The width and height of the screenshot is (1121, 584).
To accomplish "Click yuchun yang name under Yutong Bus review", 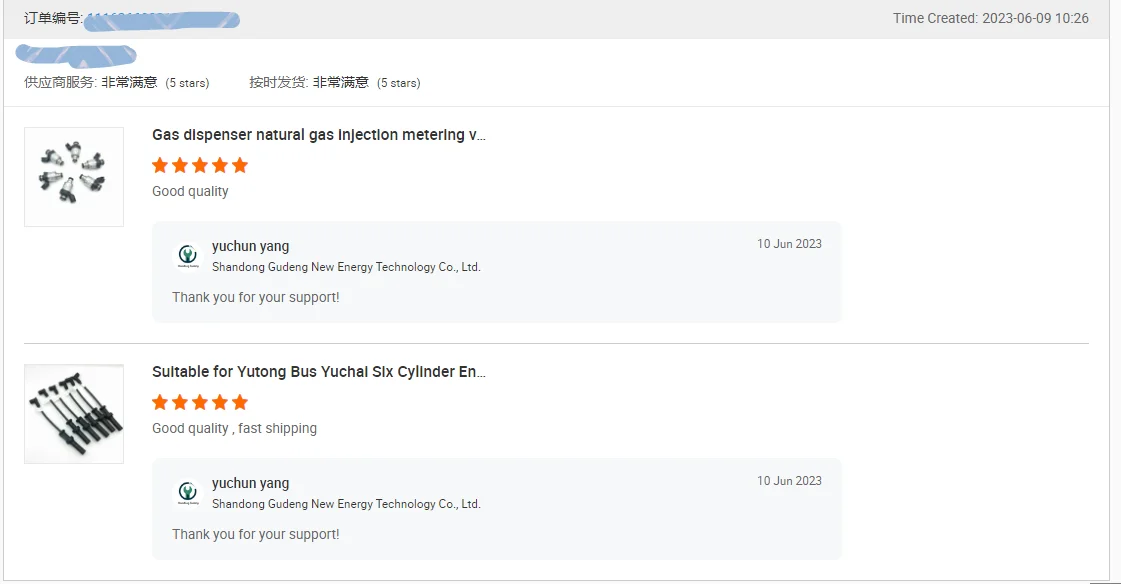I will (250, 483).
